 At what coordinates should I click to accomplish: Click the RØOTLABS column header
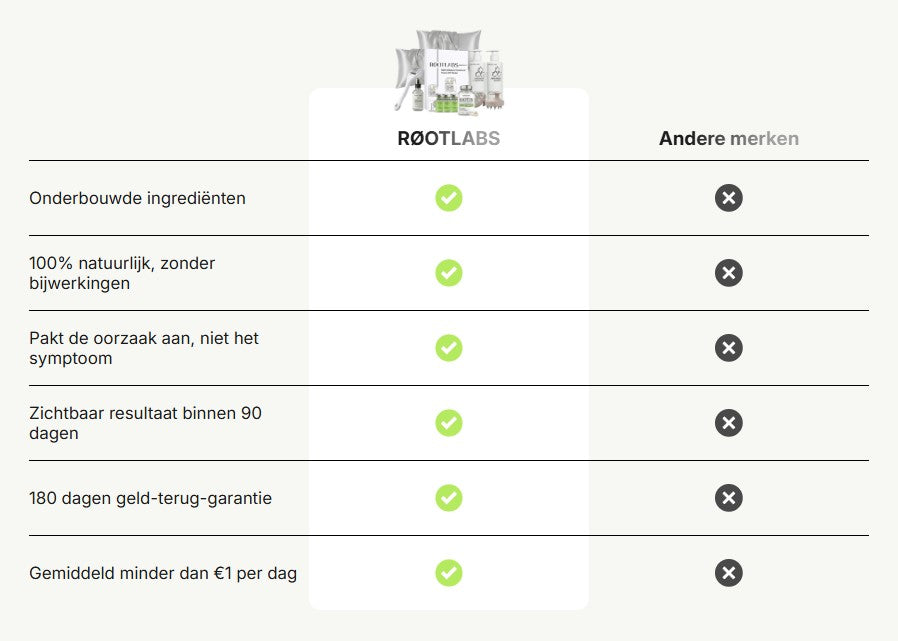(449, 139)
